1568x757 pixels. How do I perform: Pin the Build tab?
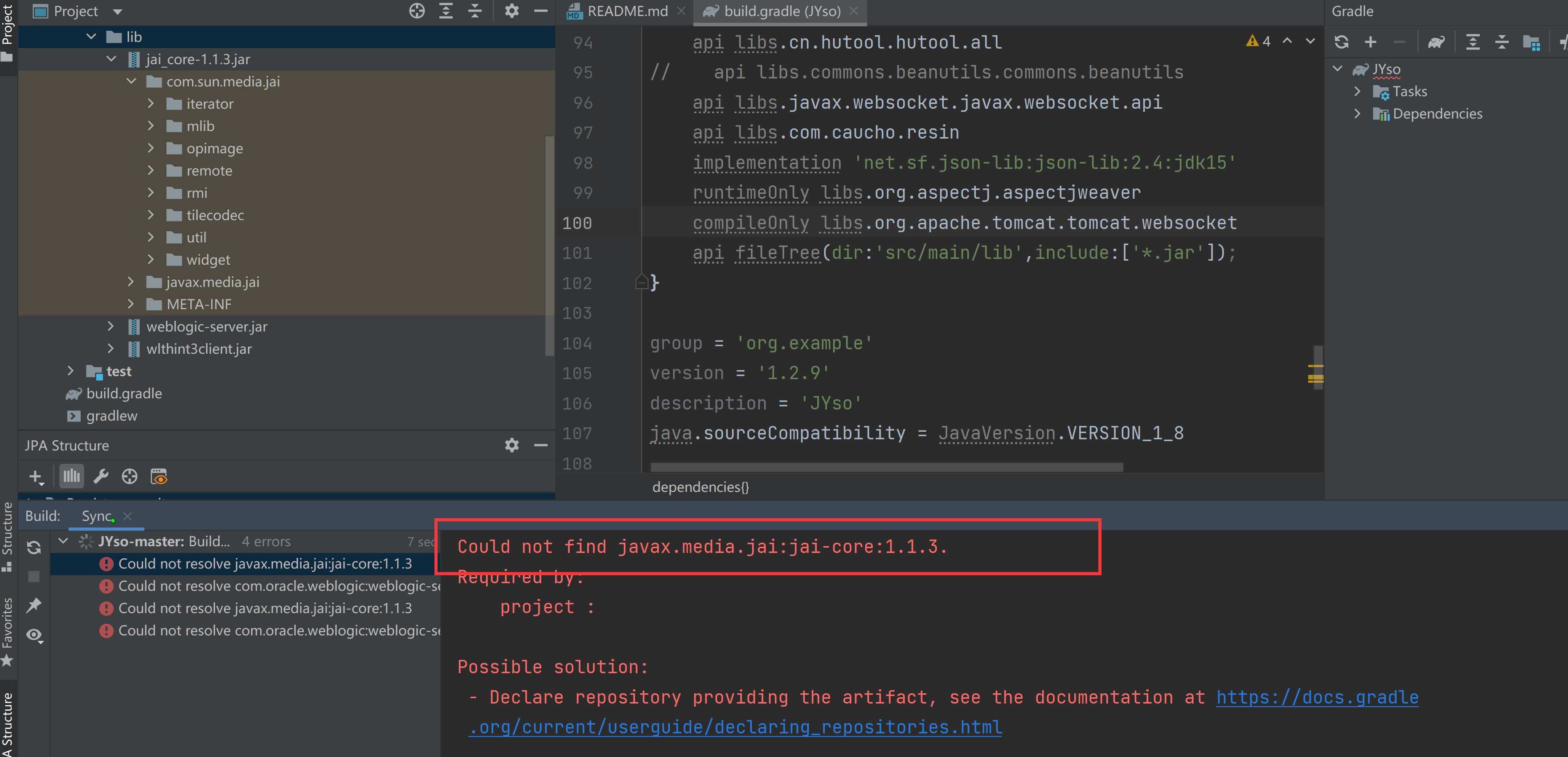click(x=34, y=605)
